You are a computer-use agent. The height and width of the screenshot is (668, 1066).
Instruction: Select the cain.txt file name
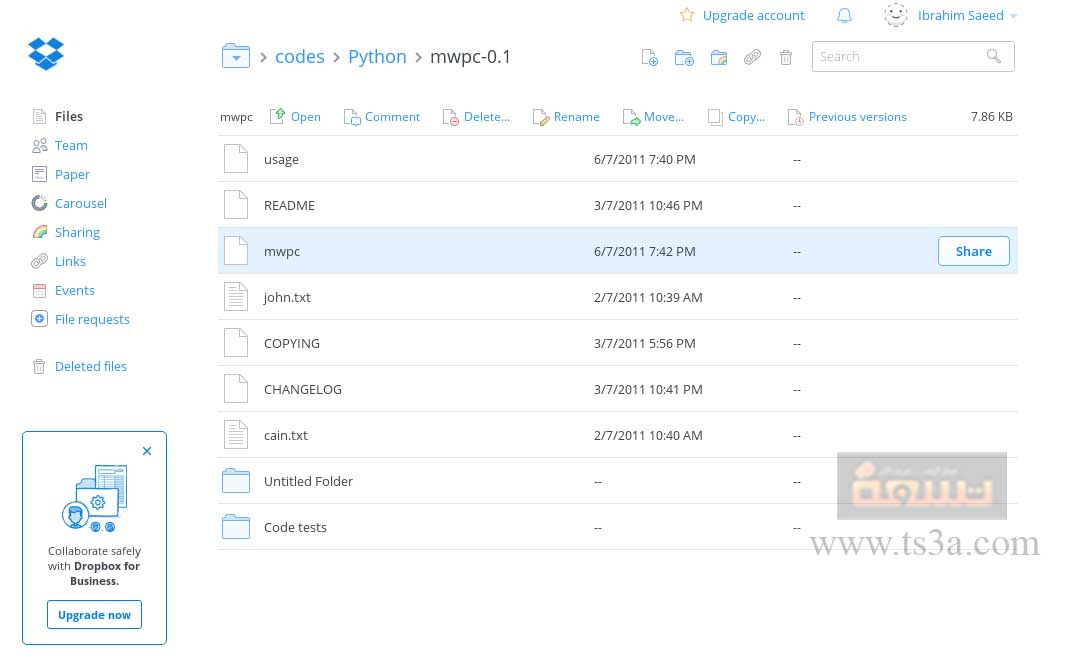click(x=286, y=436)
